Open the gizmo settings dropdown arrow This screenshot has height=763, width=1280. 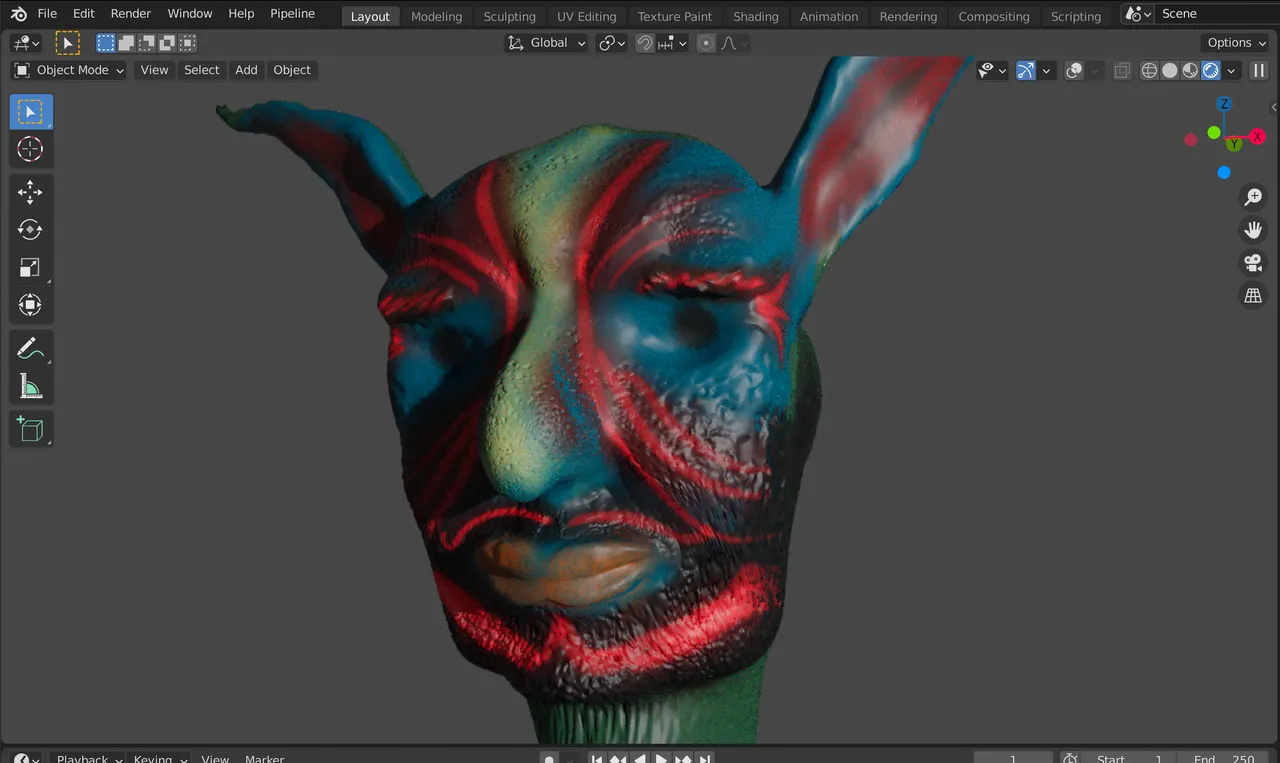pos(1046,70)
